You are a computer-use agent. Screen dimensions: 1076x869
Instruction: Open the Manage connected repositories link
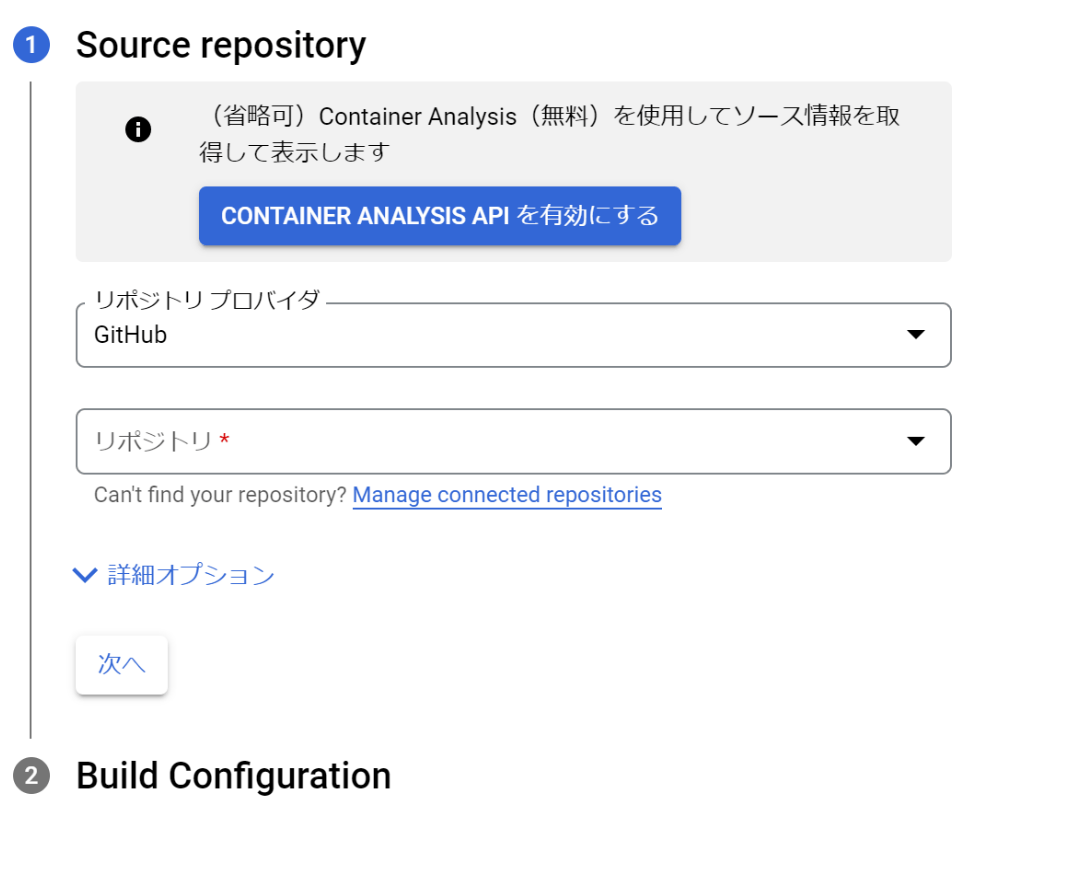point(507,495)
